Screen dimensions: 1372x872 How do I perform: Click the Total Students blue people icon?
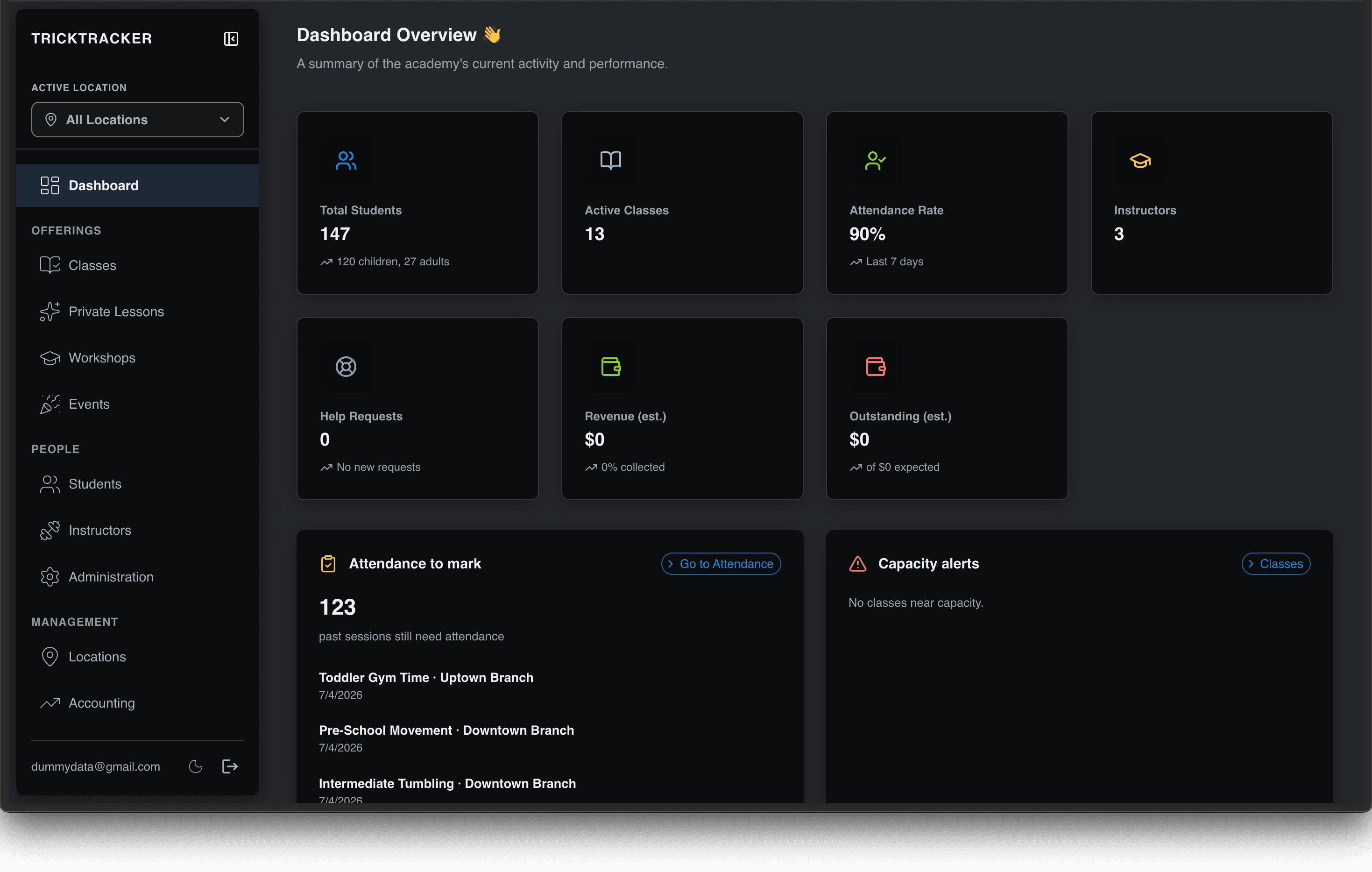pos(346,161)
